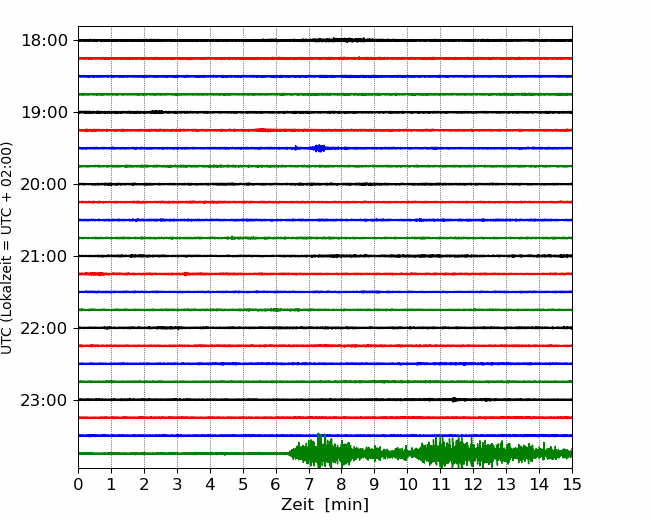The image size is (650, 520).
Task: Click the 18:00 y-axis tick label
Action: coord(44,41)
